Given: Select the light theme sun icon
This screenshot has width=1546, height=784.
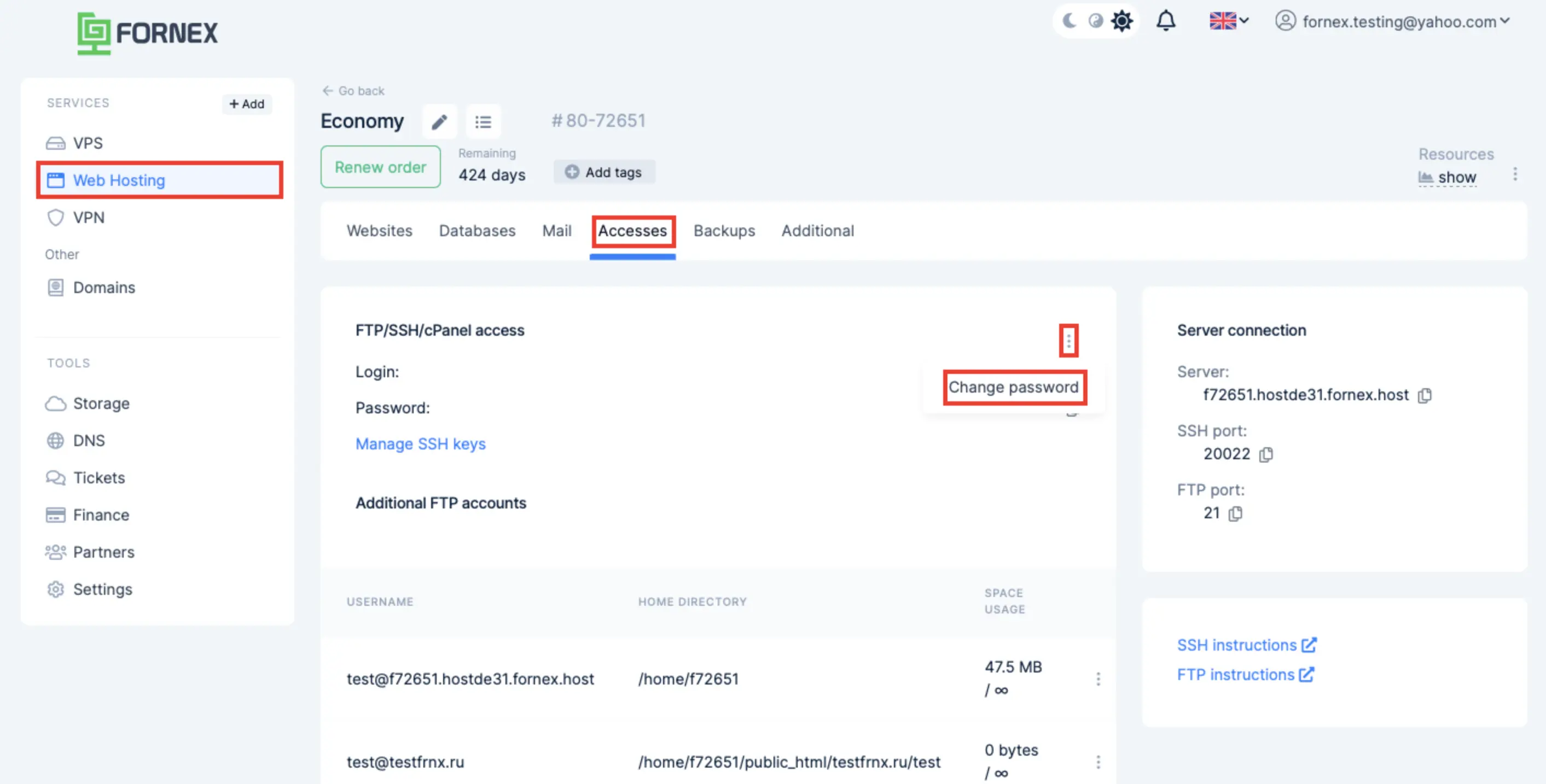Looking at the screenshot, I should pos(1121,21).
